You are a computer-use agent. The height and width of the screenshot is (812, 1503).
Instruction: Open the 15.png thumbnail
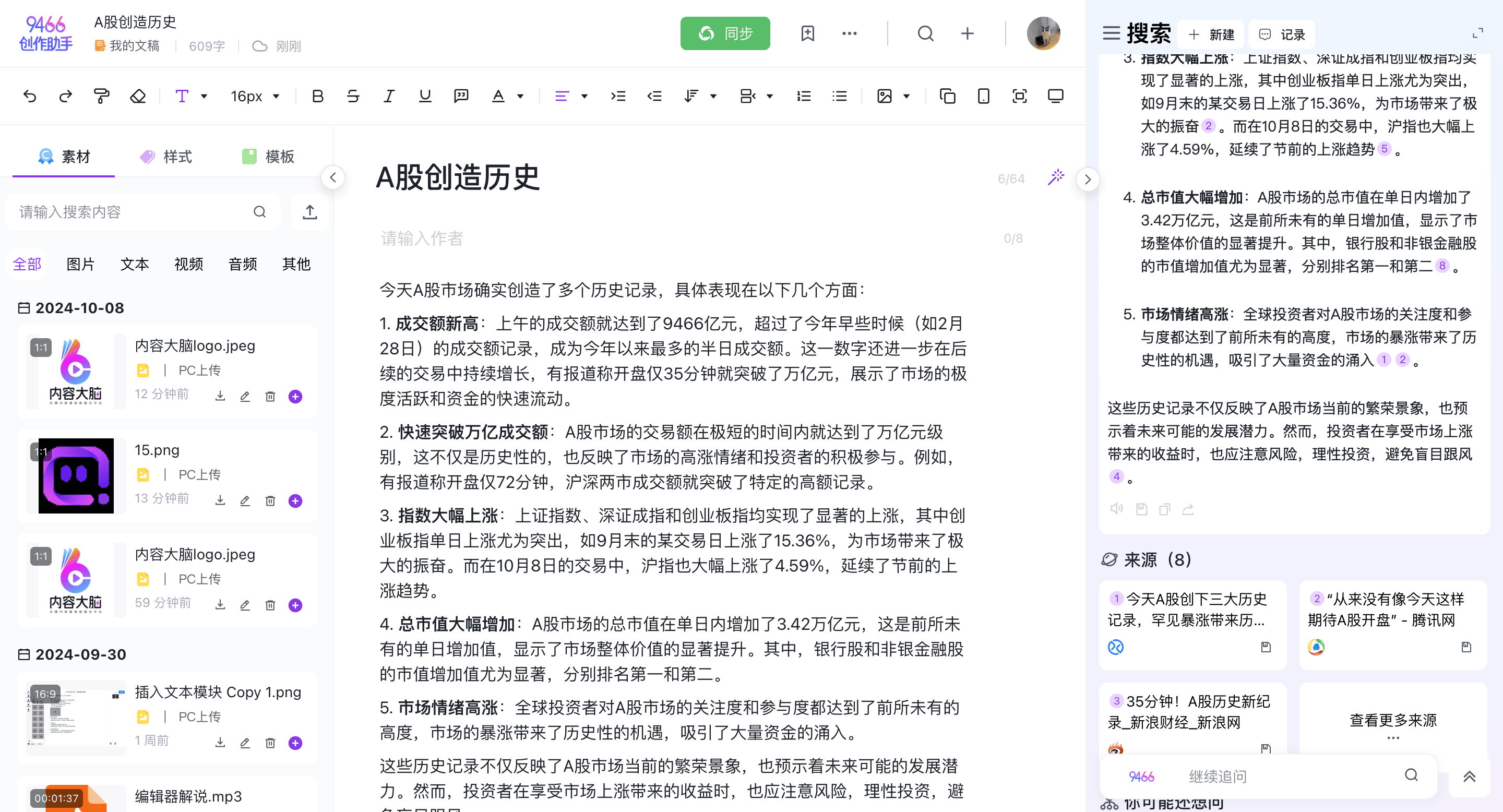76,475
